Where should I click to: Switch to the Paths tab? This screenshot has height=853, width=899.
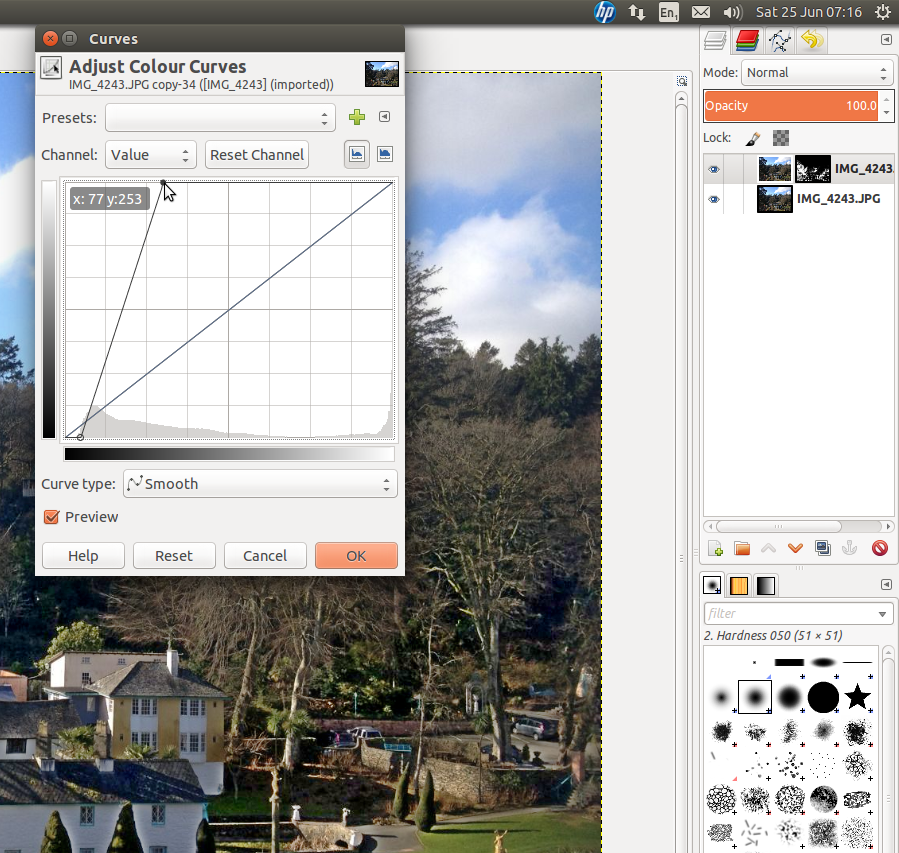tap(779, 41)
